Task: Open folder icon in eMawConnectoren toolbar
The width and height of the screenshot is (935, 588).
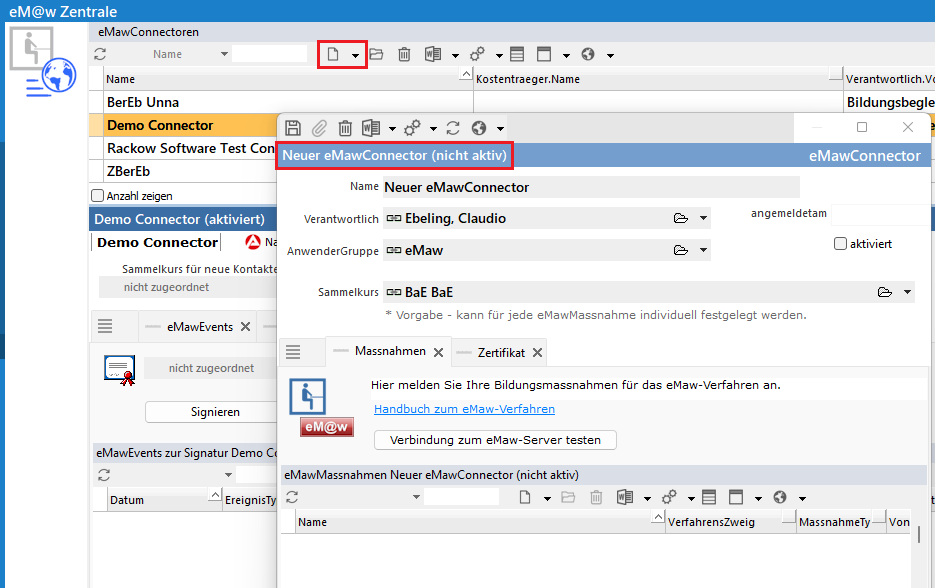Action: [376, 54]
